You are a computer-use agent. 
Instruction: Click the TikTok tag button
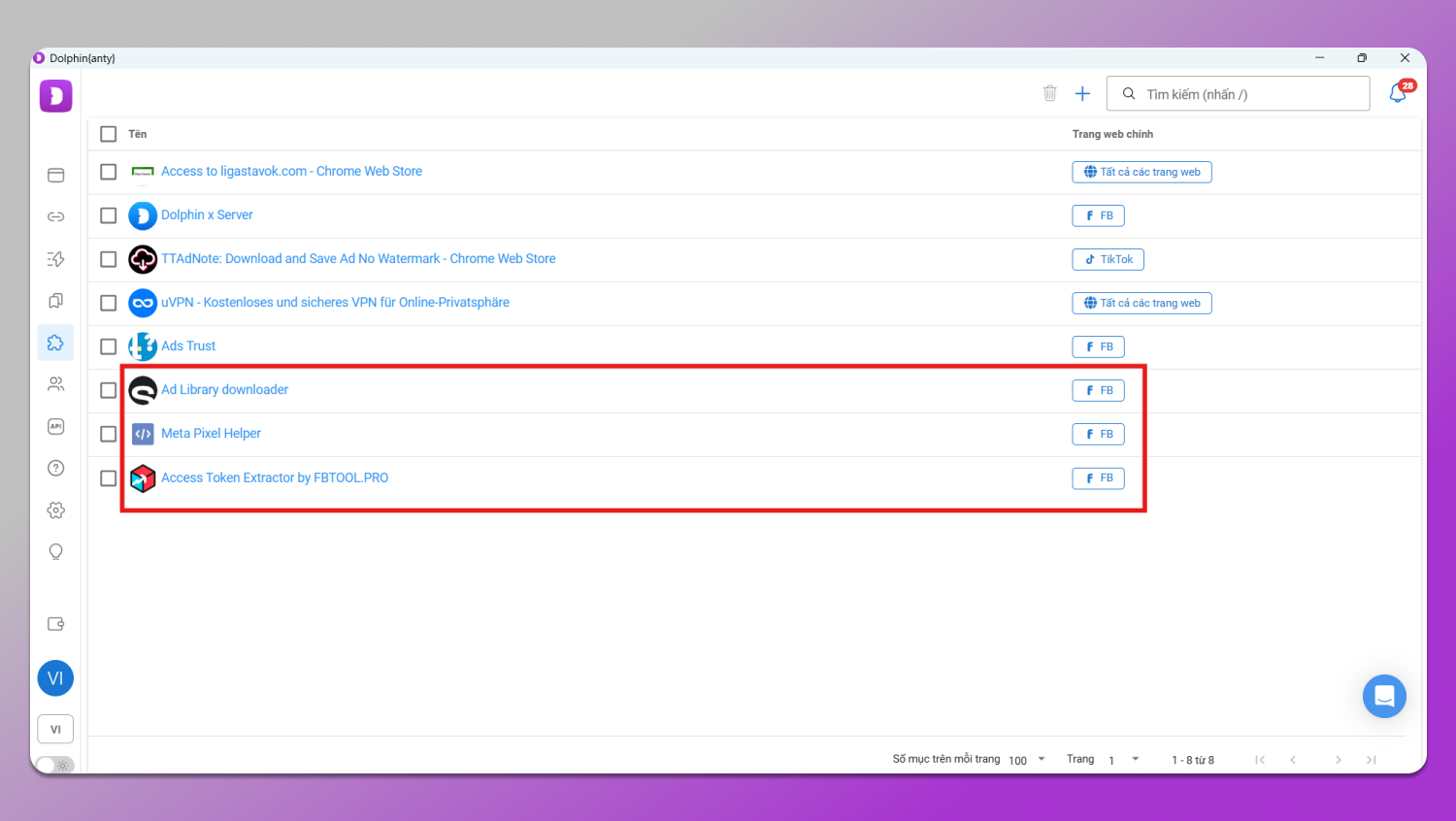1108,259
